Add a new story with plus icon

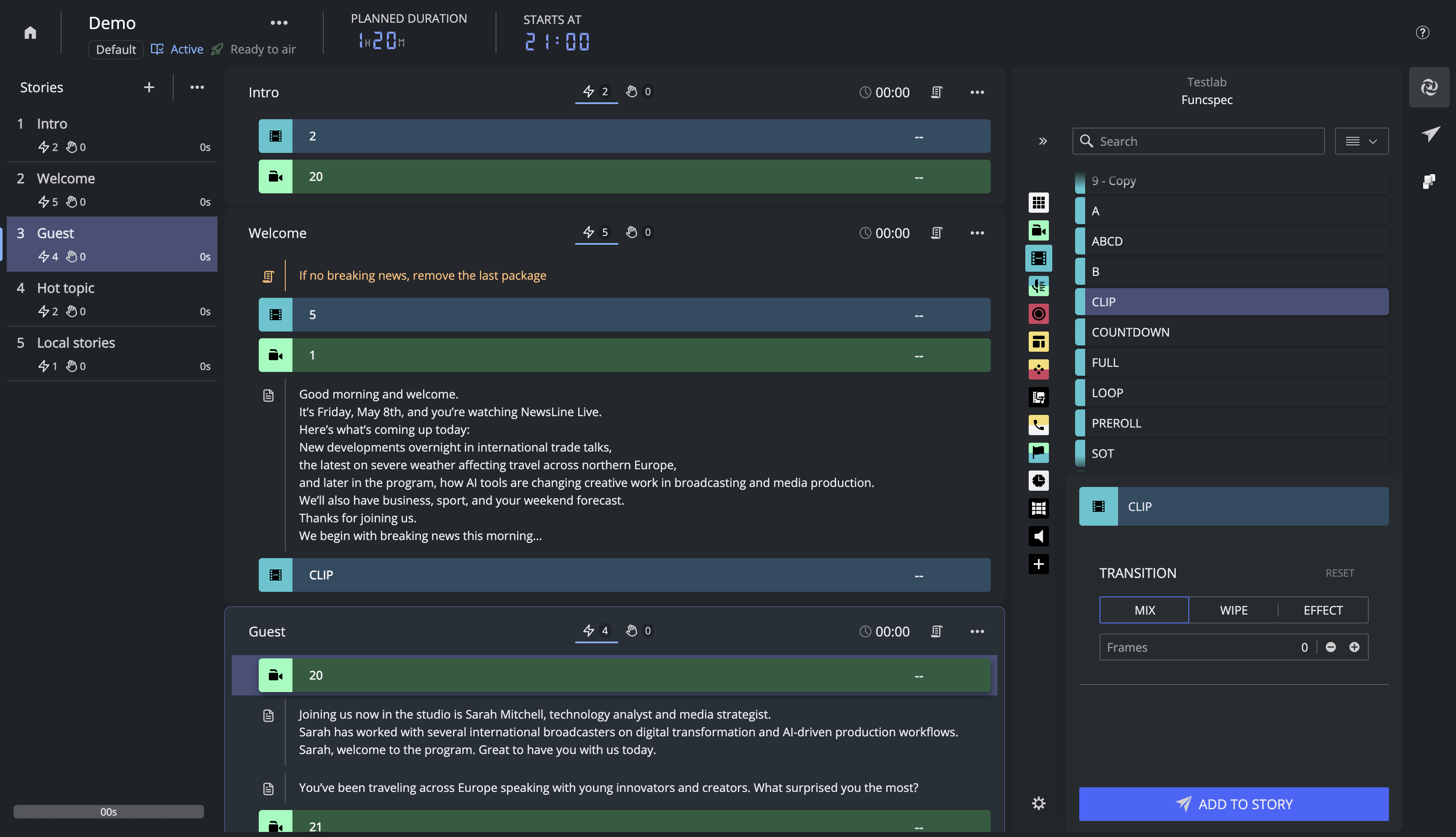click(149, 87)
